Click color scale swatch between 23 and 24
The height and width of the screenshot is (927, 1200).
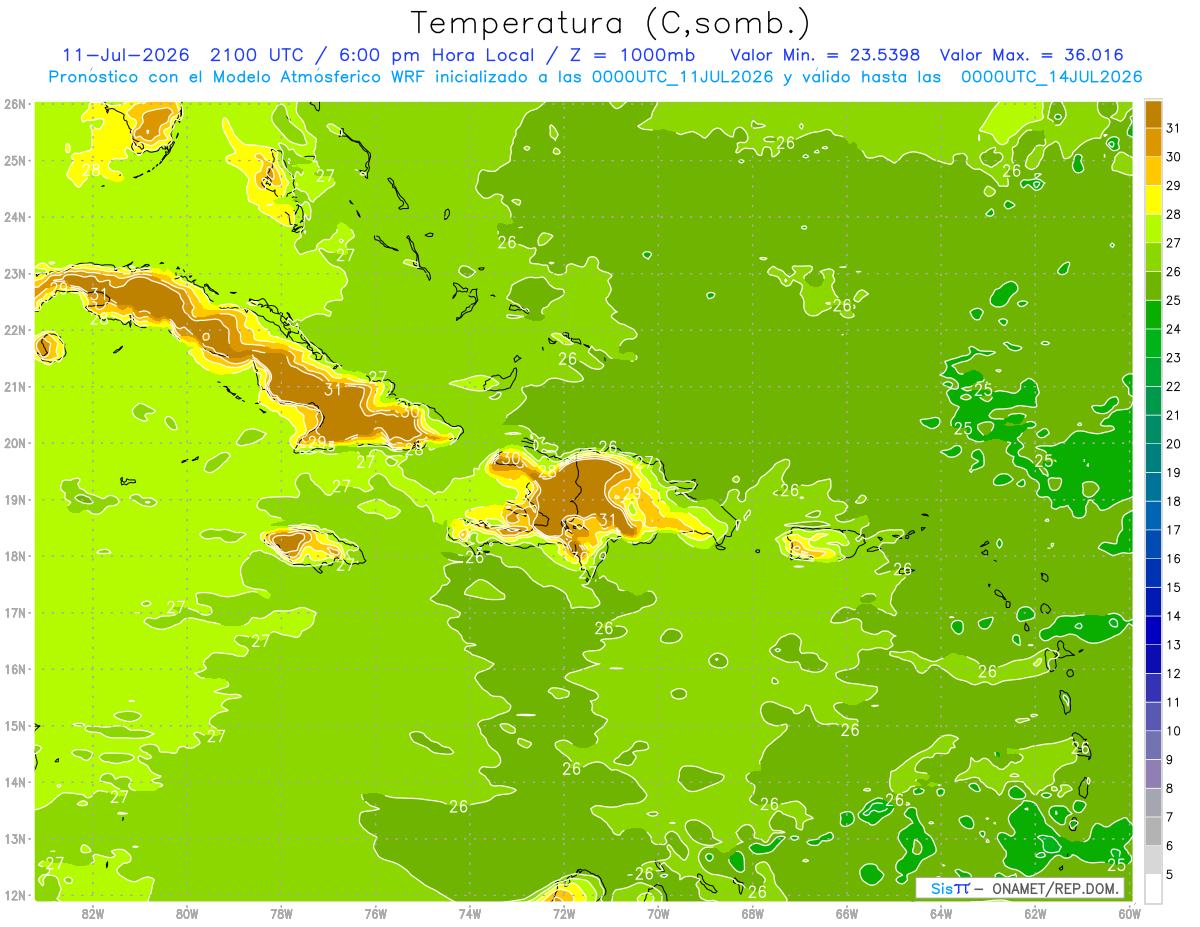click(1154, 343)
